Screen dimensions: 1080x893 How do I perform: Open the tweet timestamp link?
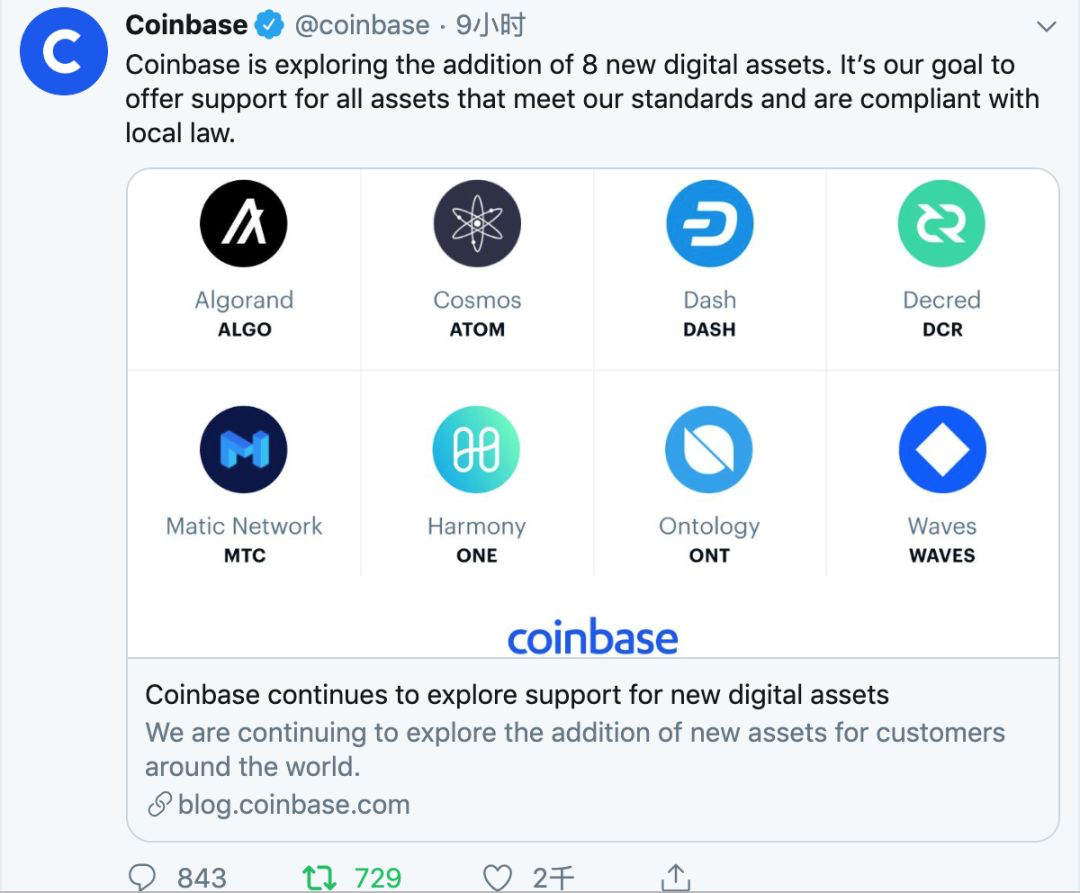click(x=490, y=25)
